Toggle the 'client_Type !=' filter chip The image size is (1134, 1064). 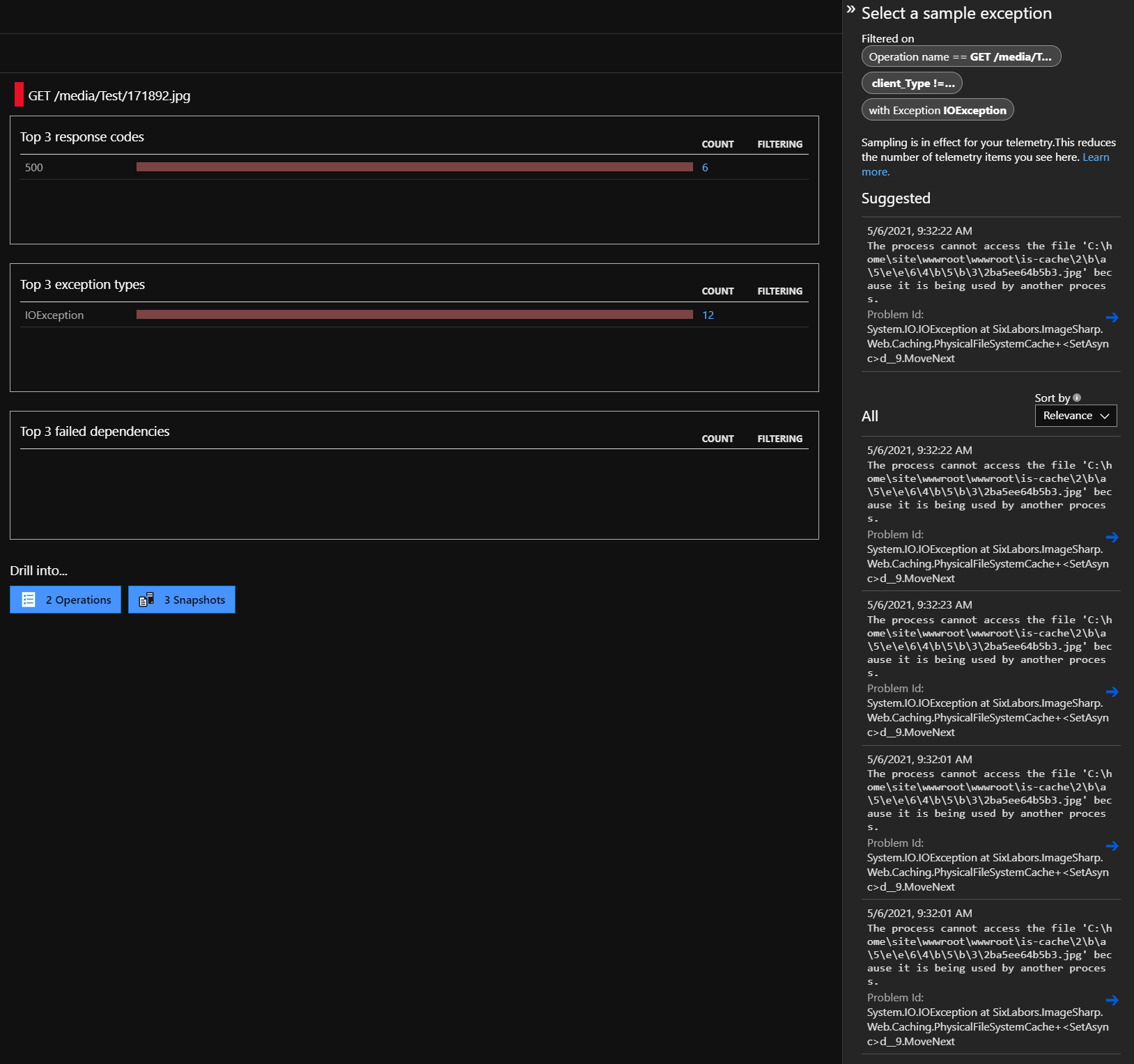pyautogui.click(x=911, y=83)
